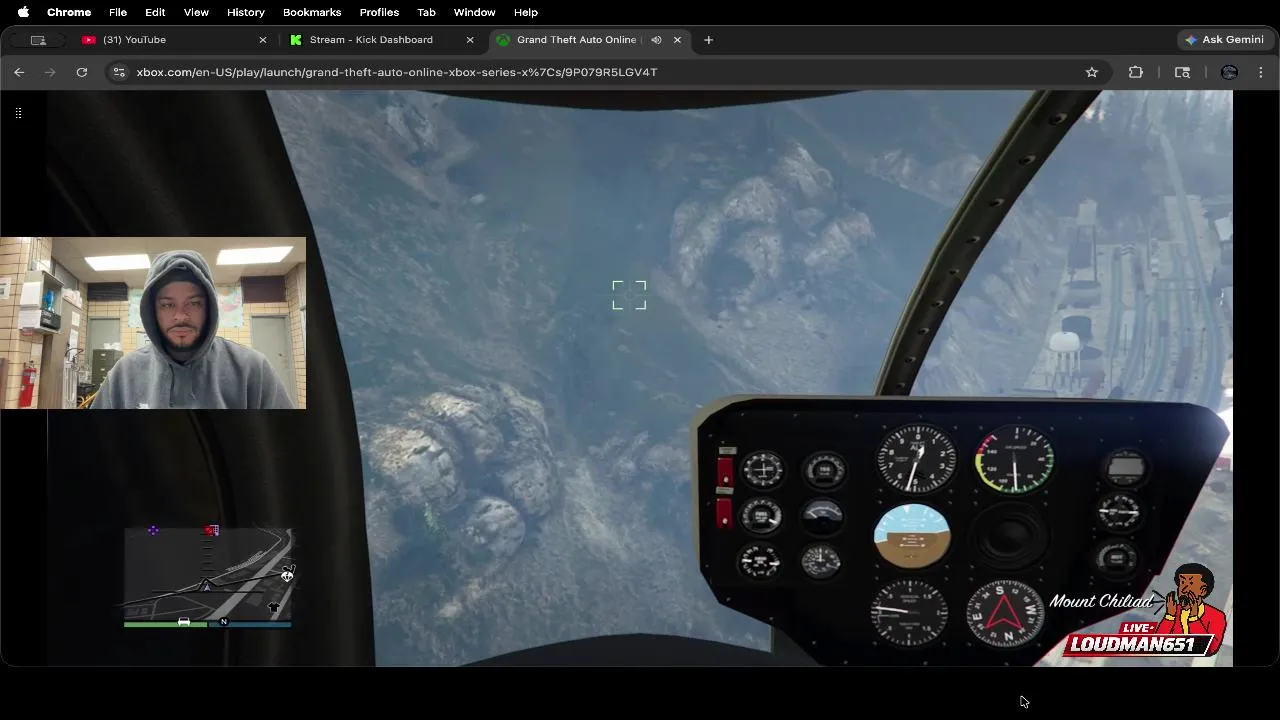Switch to the (31) YouTube tab
Image resolution: width=1280 pixels, height=720 pixels.
(172, 40)
